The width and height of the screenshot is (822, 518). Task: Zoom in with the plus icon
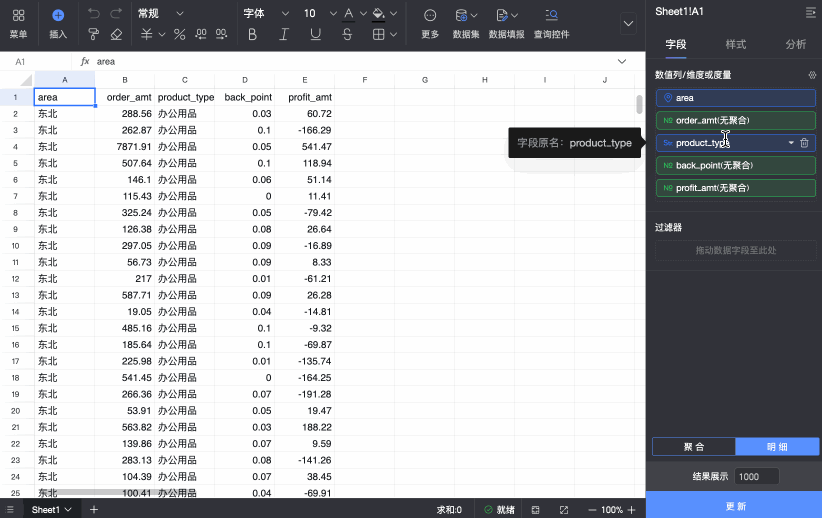631,510
